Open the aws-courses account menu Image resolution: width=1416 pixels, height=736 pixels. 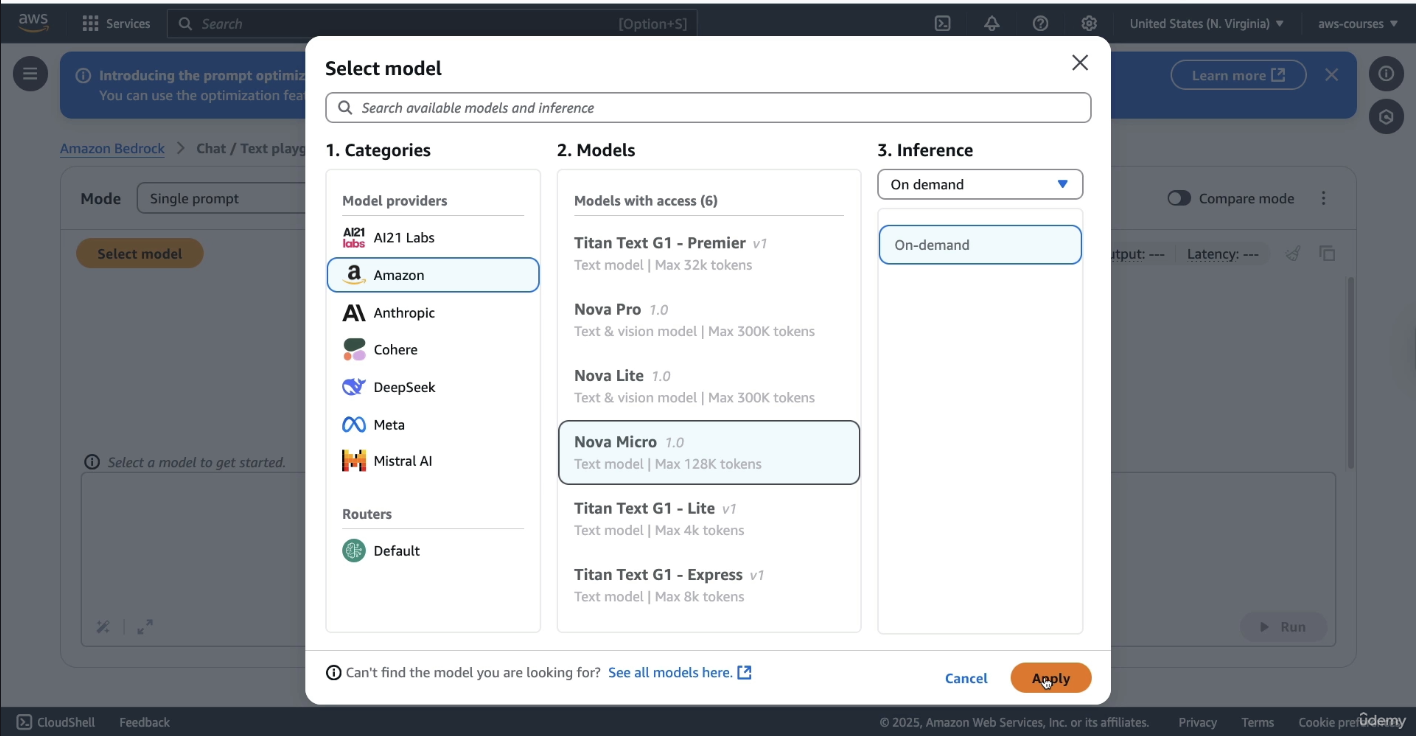point(1357,23)
